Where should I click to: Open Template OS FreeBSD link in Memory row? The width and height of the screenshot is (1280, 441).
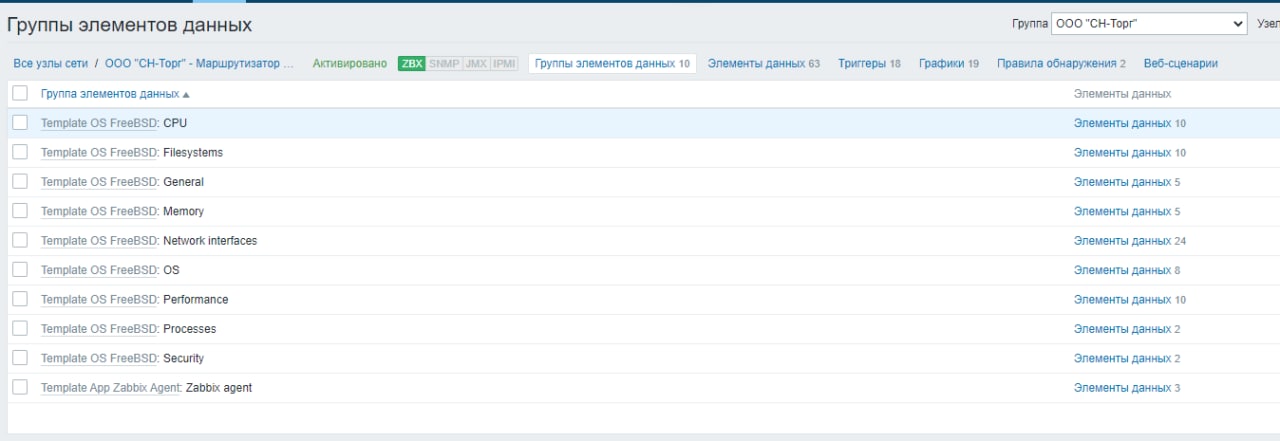(99, 211)
